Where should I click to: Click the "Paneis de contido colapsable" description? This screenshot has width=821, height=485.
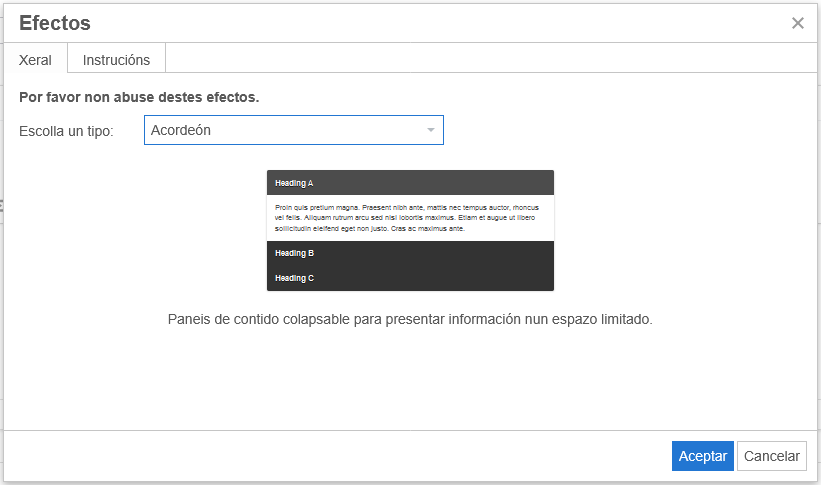(x=410, y=320)
